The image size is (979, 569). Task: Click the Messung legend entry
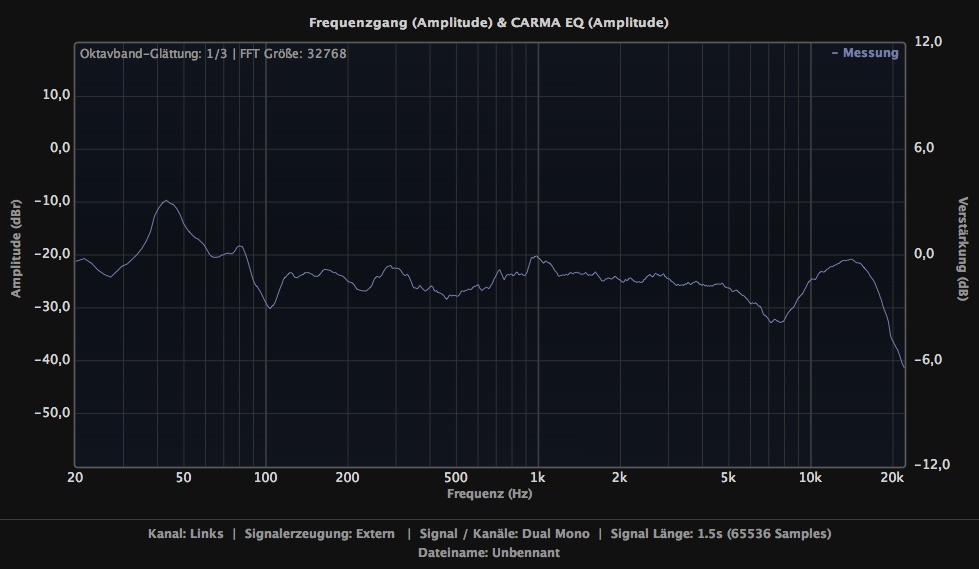click(x=865, y=53)
